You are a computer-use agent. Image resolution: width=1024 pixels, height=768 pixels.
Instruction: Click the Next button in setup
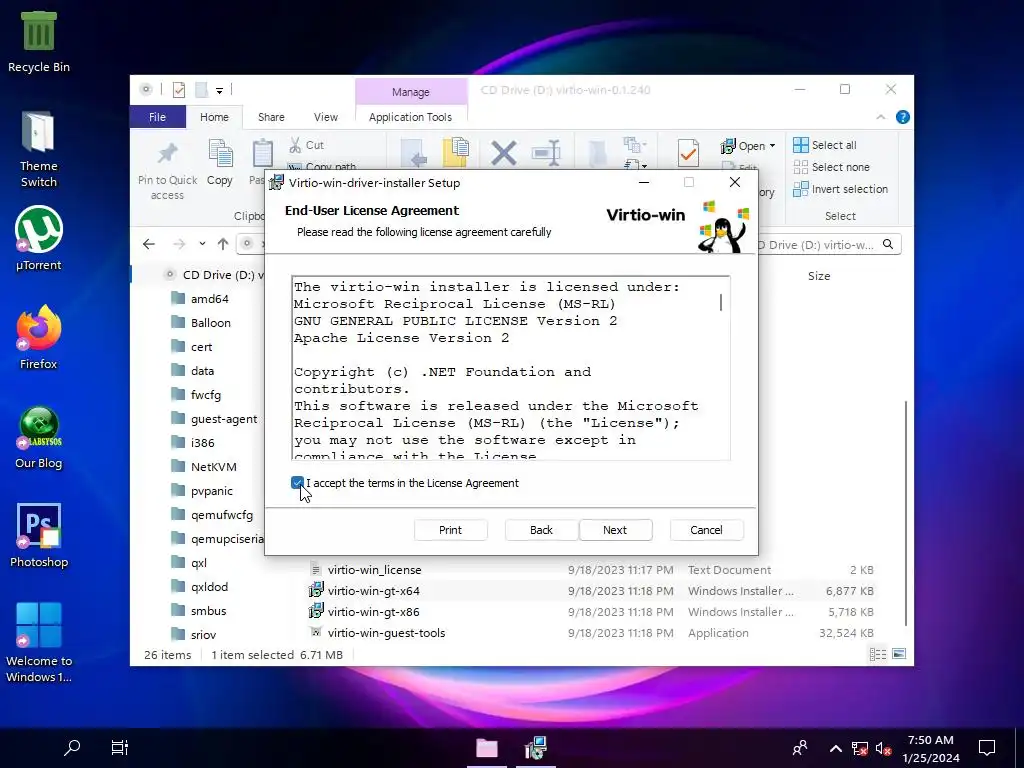tap(615, 530)
